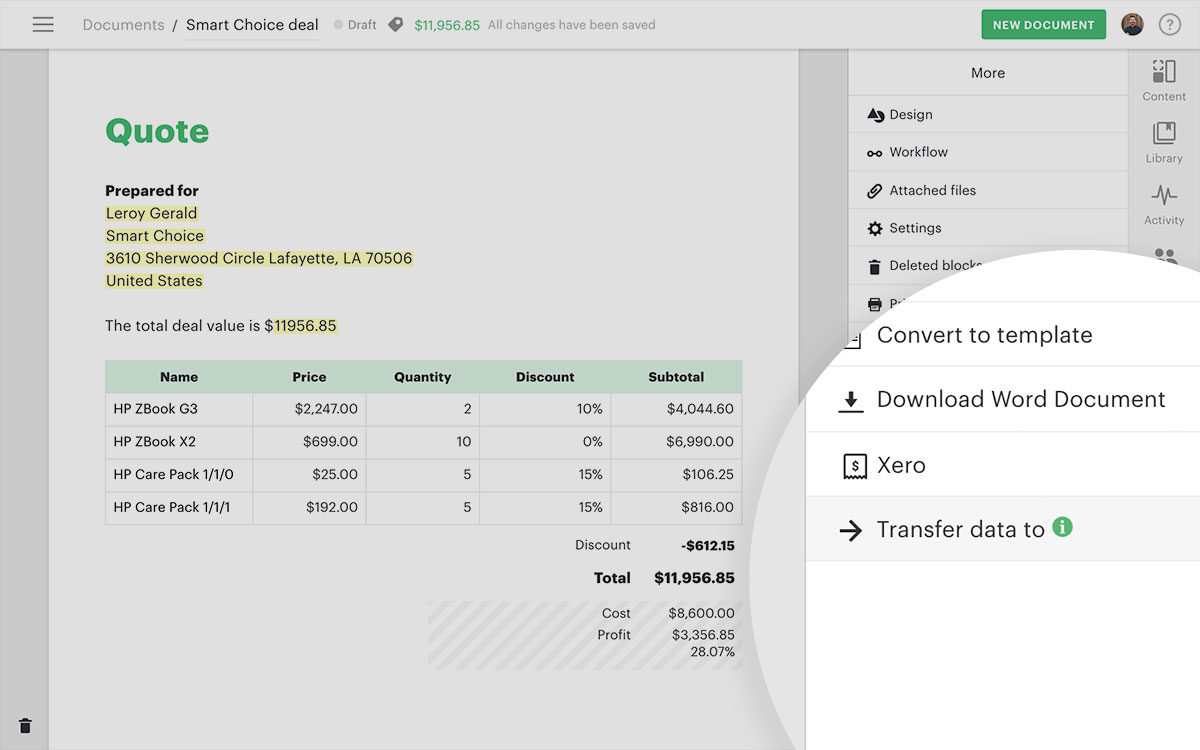Screen dimensions: 1200x750
Task: Open Settings menu entry
Action: point(988,228)
